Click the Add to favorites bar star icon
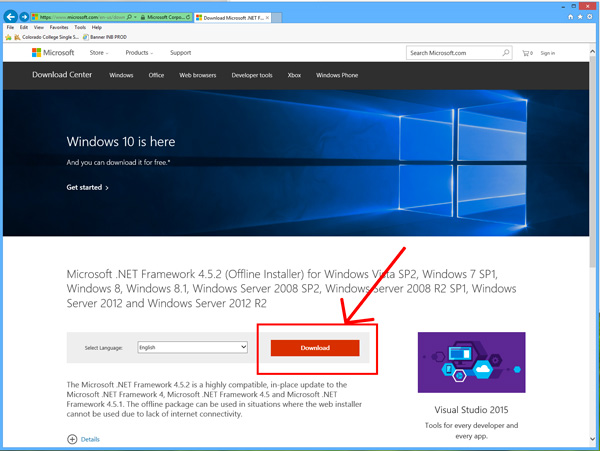The image size is (600, 451). point(8,37)
